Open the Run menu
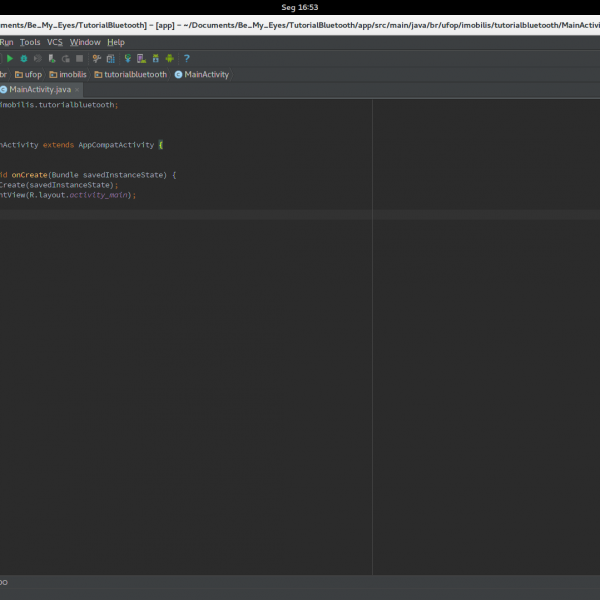Image resolution: width=600 pixels, height=600 pixels. click(x=7, y=42)
